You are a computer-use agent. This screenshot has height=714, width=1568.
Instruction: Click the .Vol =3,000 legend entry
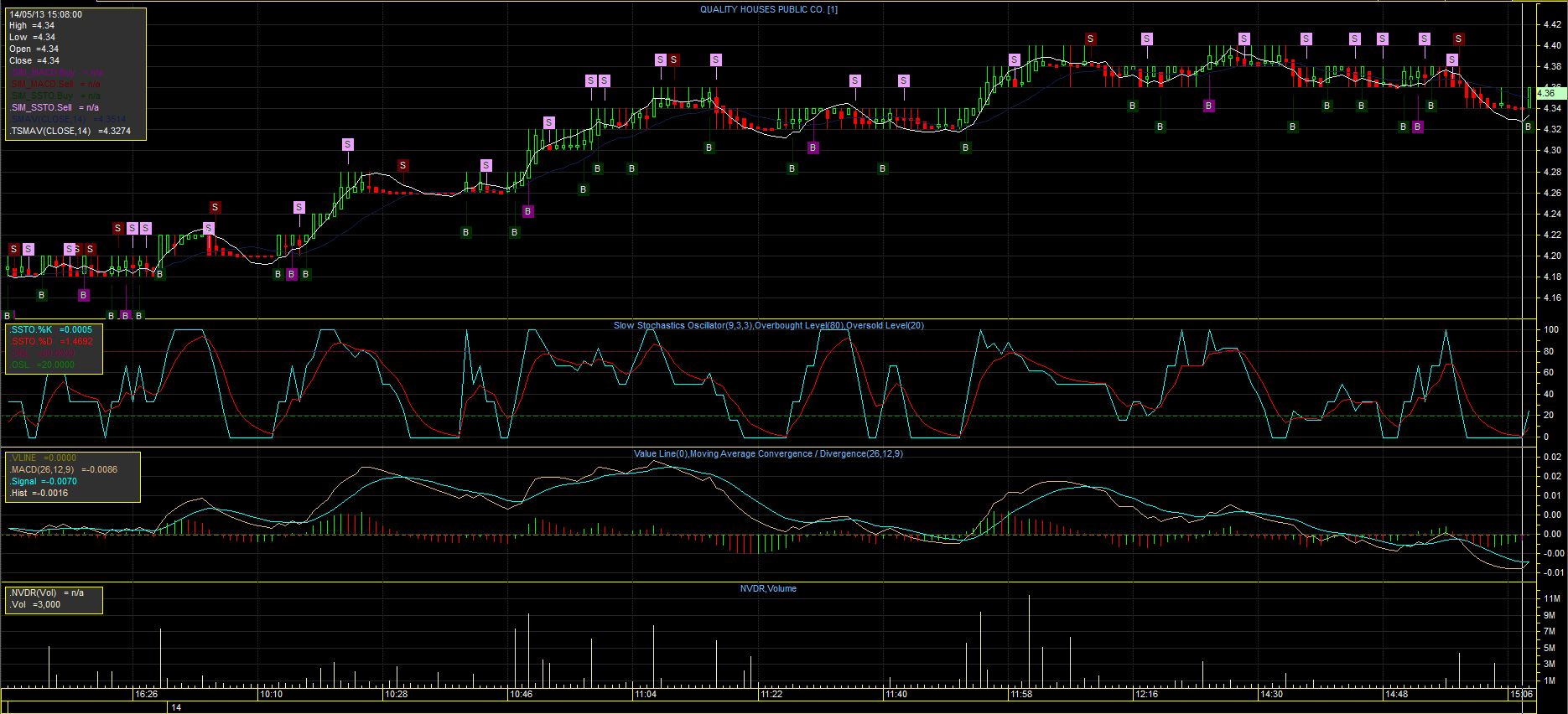(35, 604)
